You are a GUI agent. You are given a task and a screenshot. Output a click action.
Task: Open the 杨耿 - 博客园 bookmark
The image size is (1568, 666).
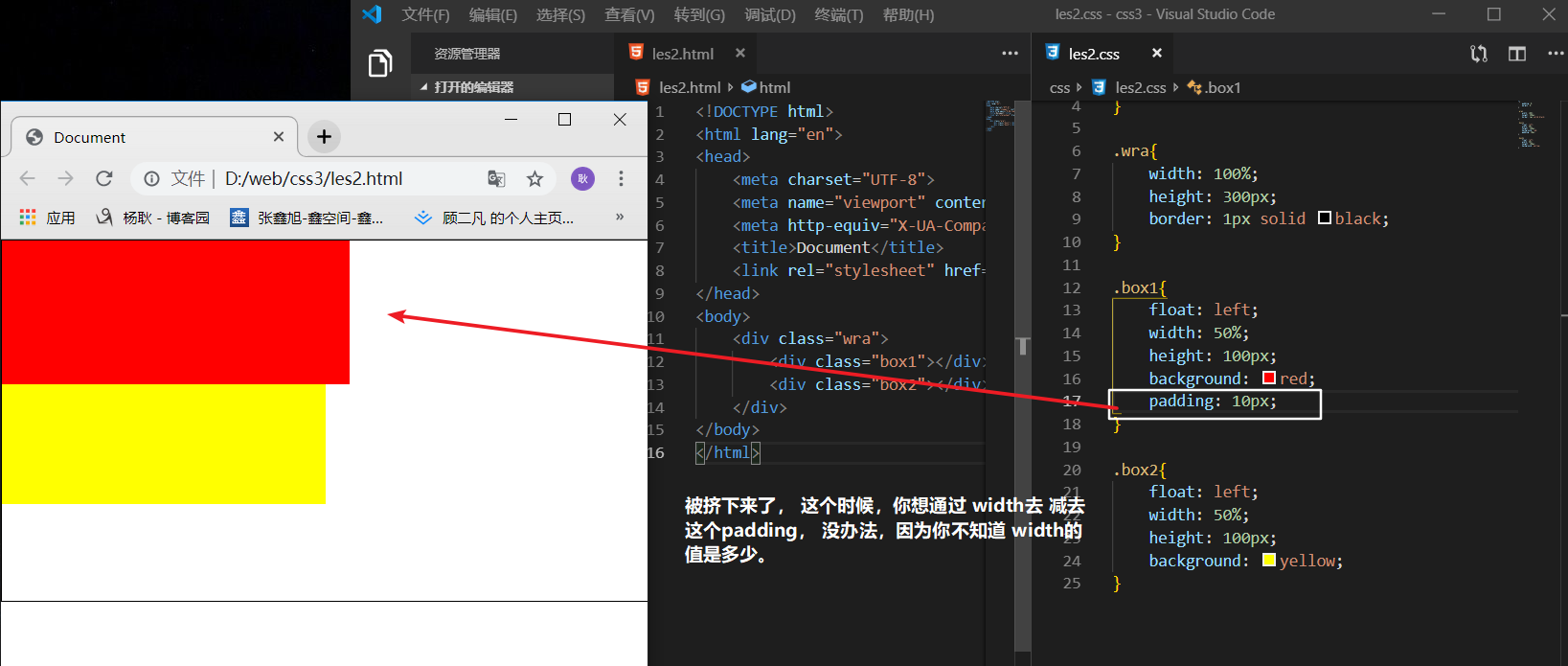[x=153, y=218]
